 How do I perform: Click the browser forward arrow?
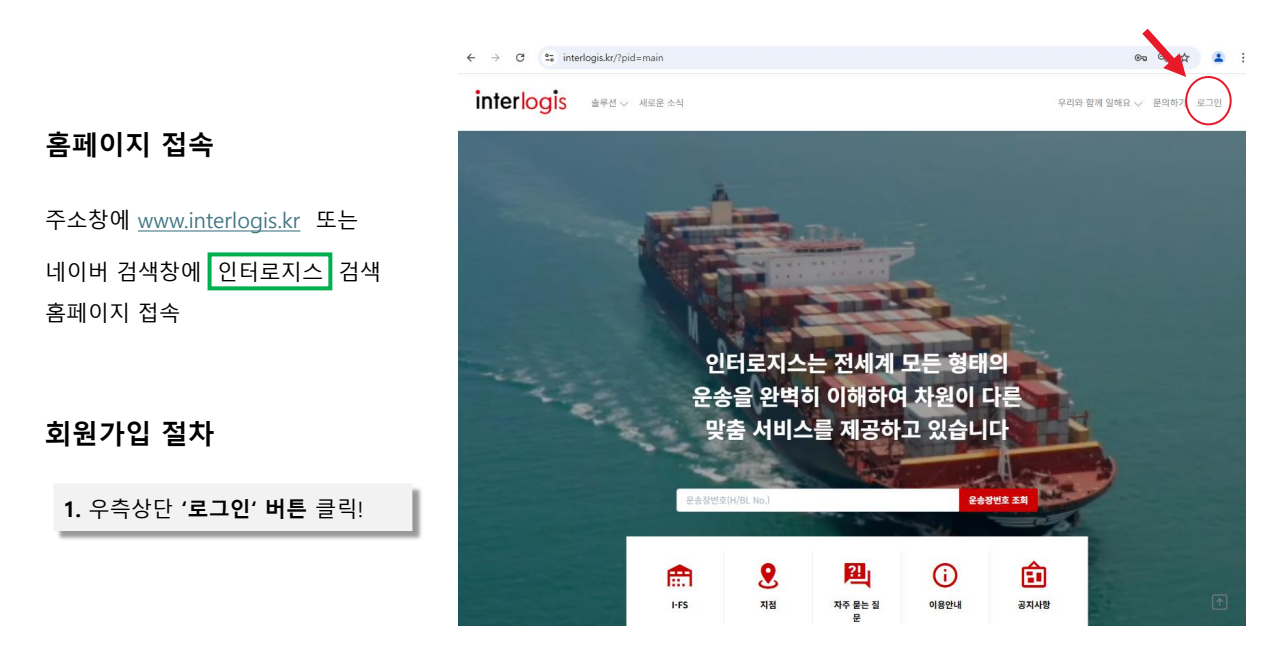tap(495, 58)
